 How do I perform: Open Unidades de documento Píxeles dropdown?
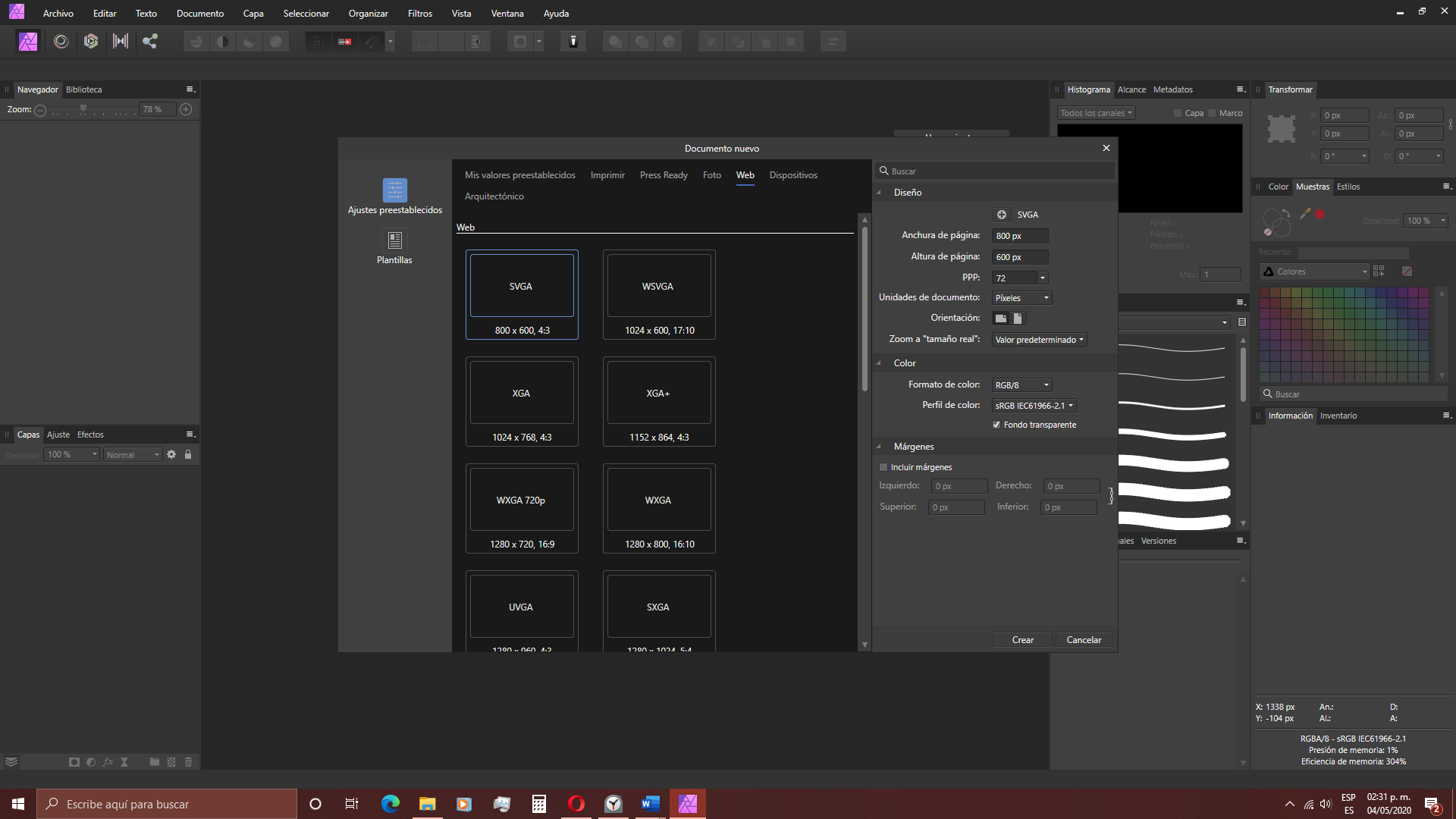(x=1021, y=298)
